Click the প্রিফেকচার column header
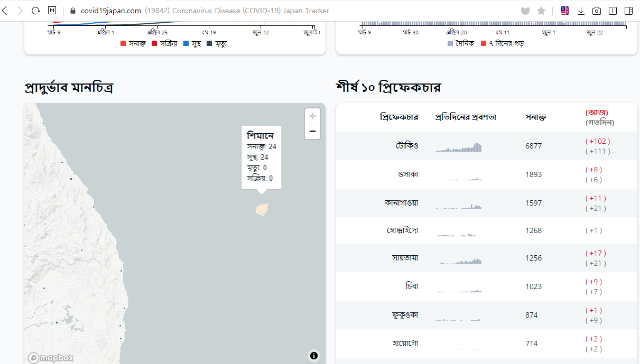Screen dimensions: 640x364 point(399,117)
